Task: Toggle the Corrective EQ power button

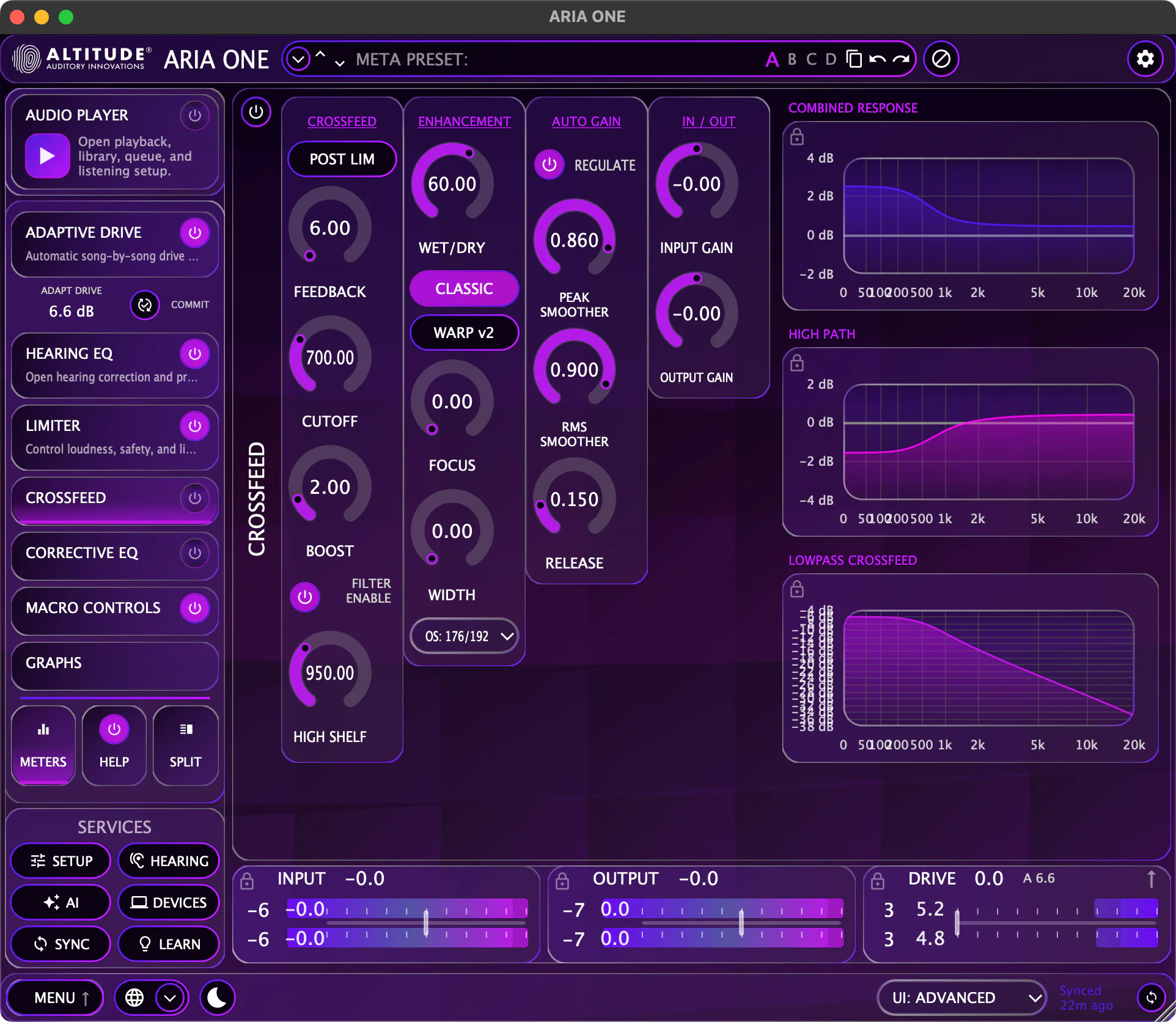Action: [x=195, y=553]
